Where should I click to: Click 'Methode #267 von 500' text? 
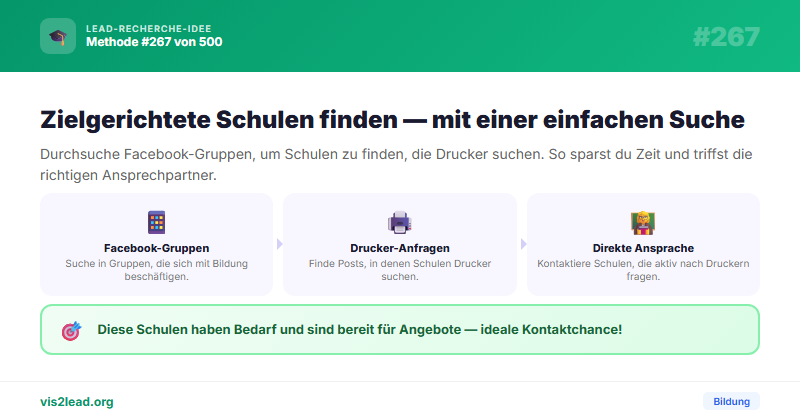pyautogui.click(x=154, y=42)
